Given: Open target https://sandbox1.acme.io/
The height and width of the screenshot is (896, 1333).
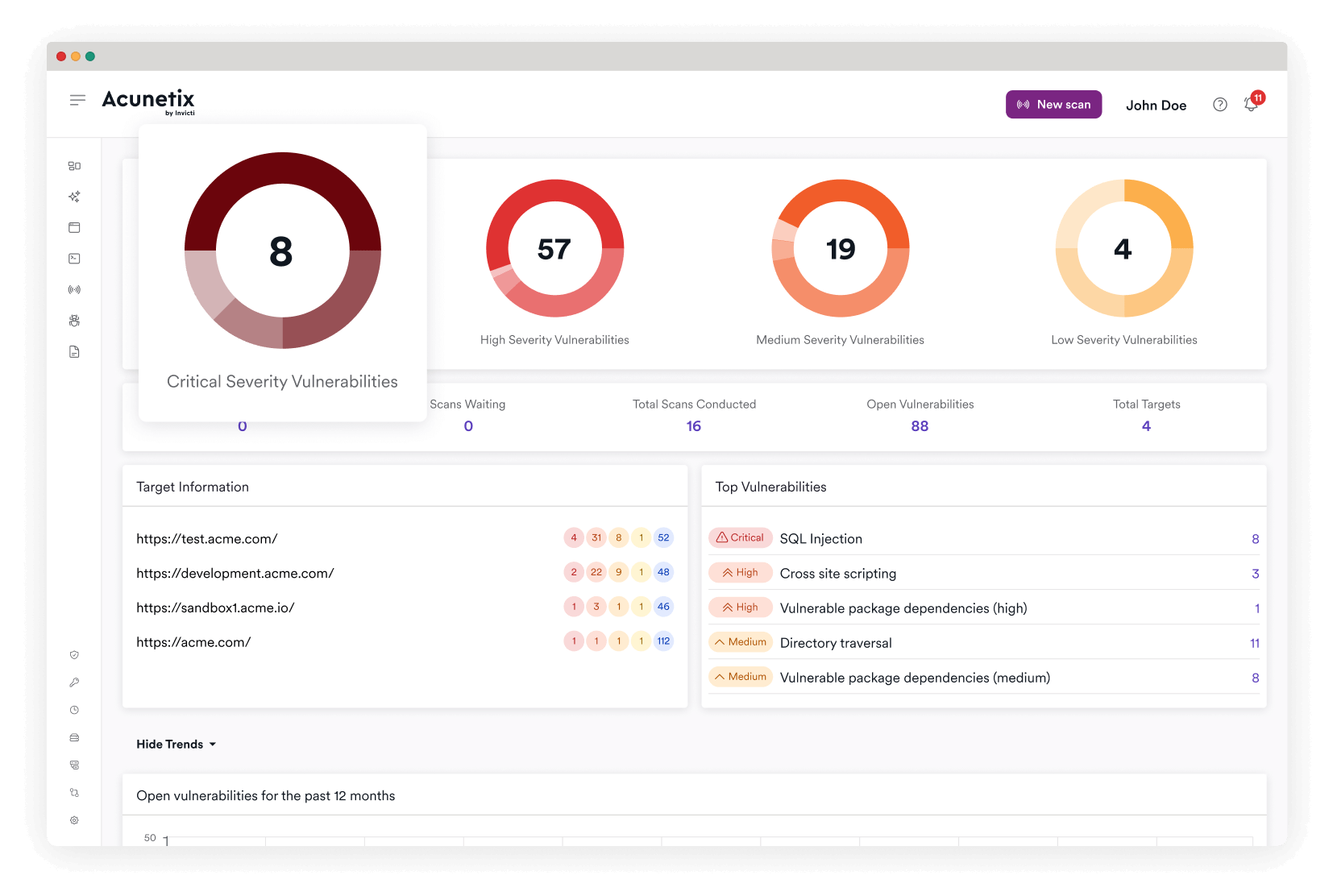Looking at the screenshot, I should (x=215, y=608).
